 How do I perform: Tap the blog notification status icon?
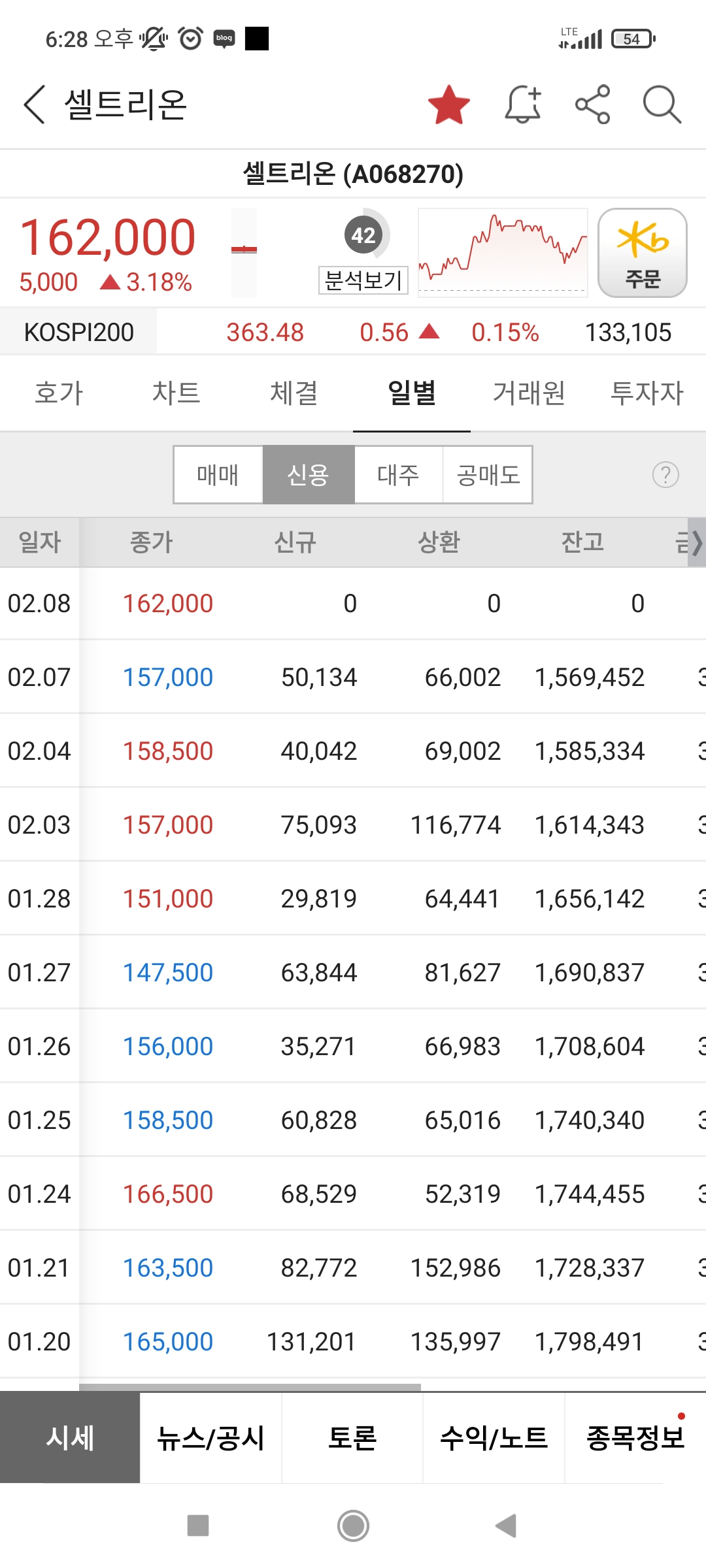pos(224,39)
